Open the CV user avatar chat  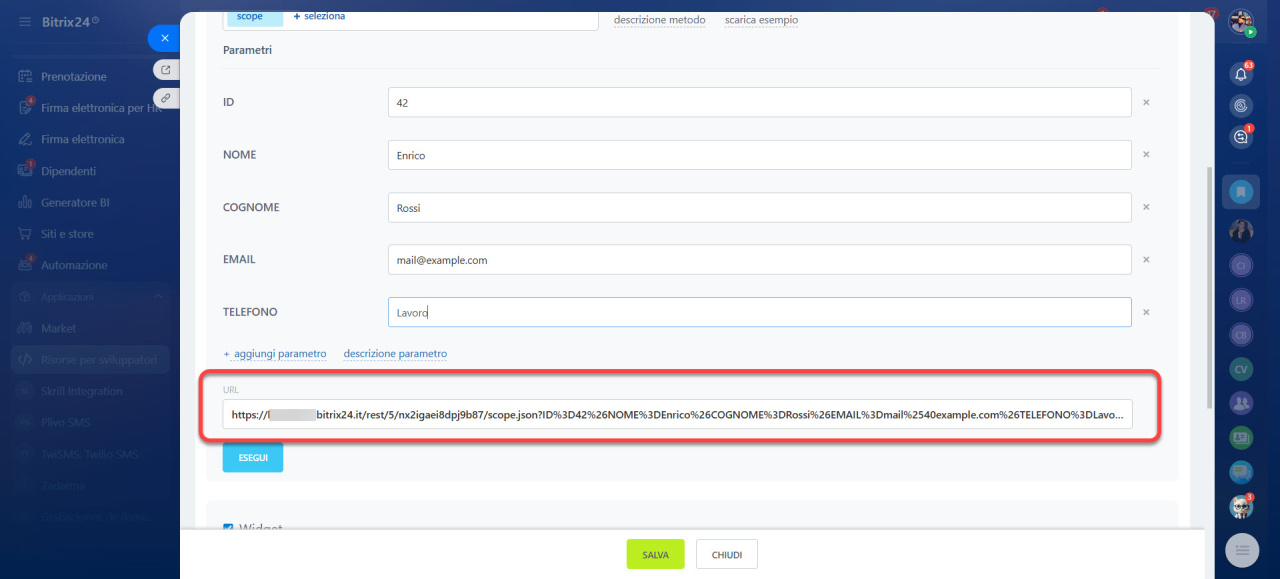click(x=1241, y=369)
